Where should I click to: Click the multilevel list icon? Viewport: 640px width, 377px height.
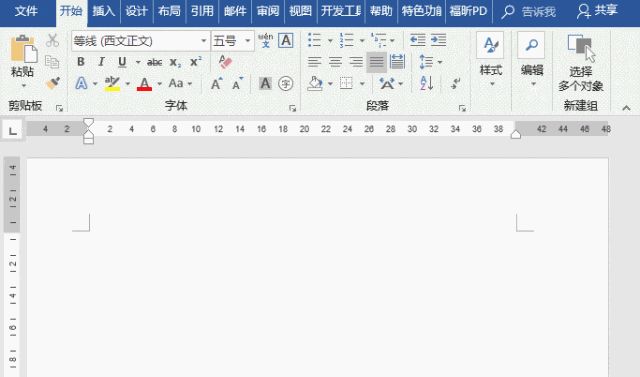(x=378, y=40)
